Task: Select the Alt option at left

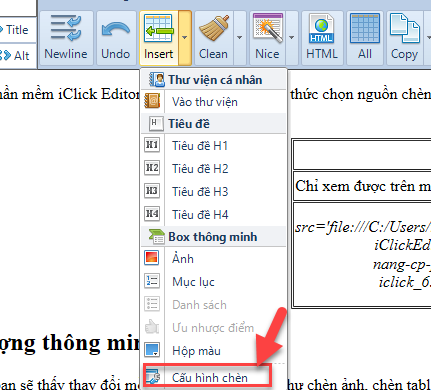Action: 14,55
